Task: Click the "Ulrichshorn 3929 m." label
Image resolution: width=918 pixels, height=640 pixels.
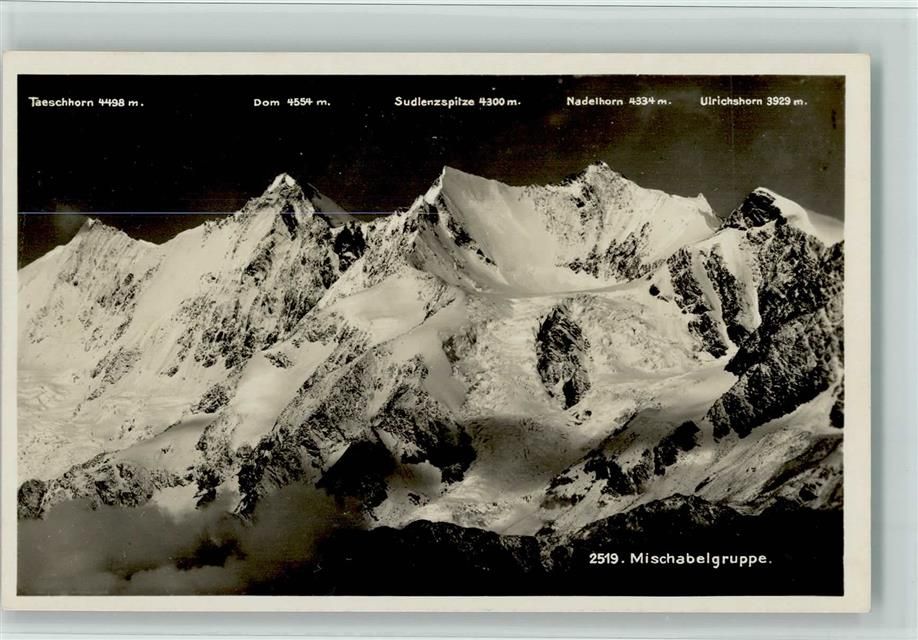Action: click(x=753, y=101)
